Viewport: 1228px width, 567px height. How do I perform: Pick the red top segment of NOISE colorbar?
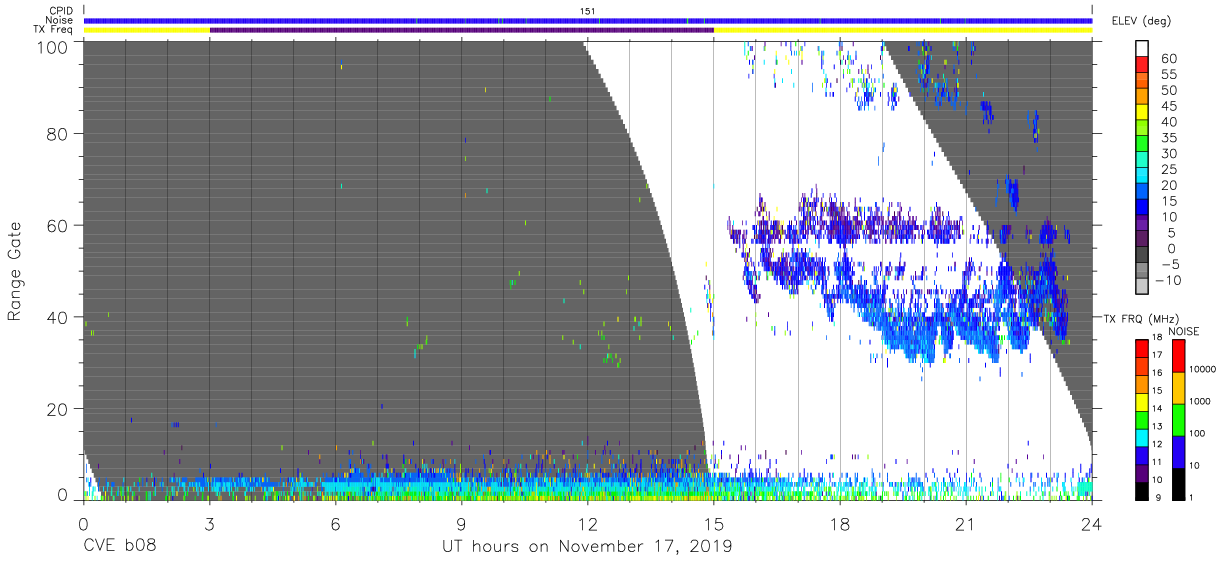click(x=1178, y=356)
